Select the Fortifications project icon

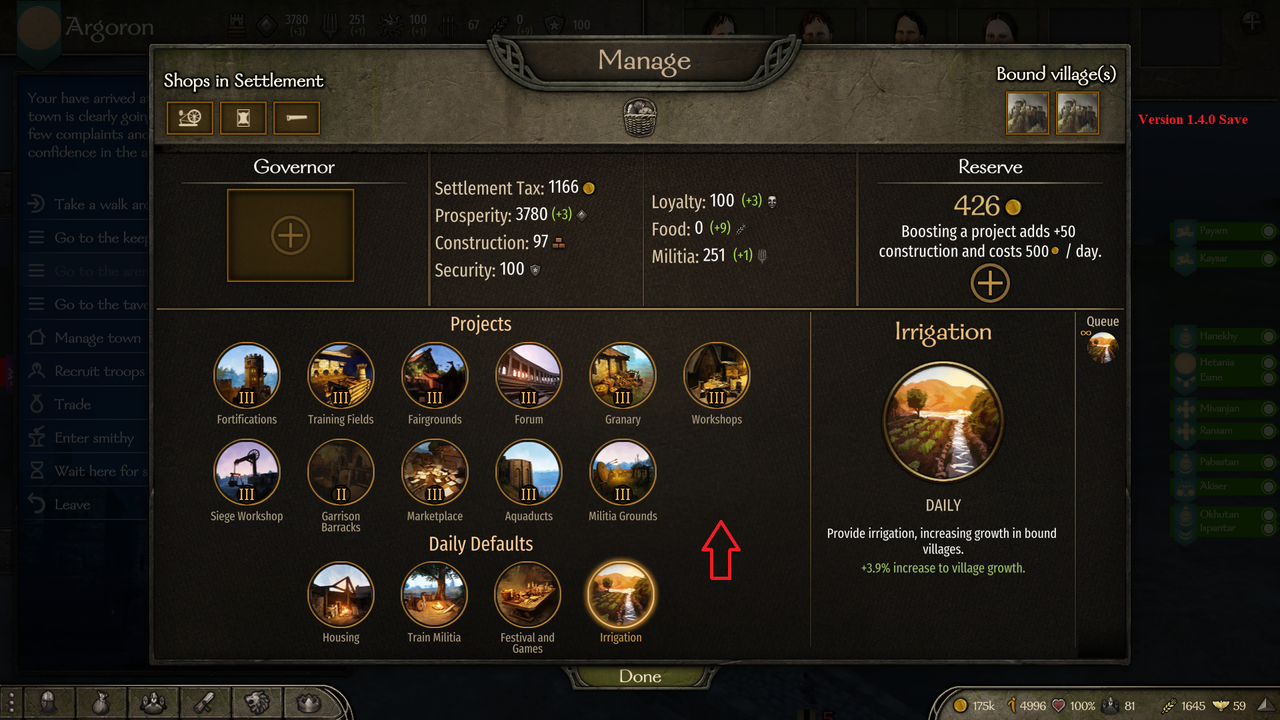coord(247,376)
